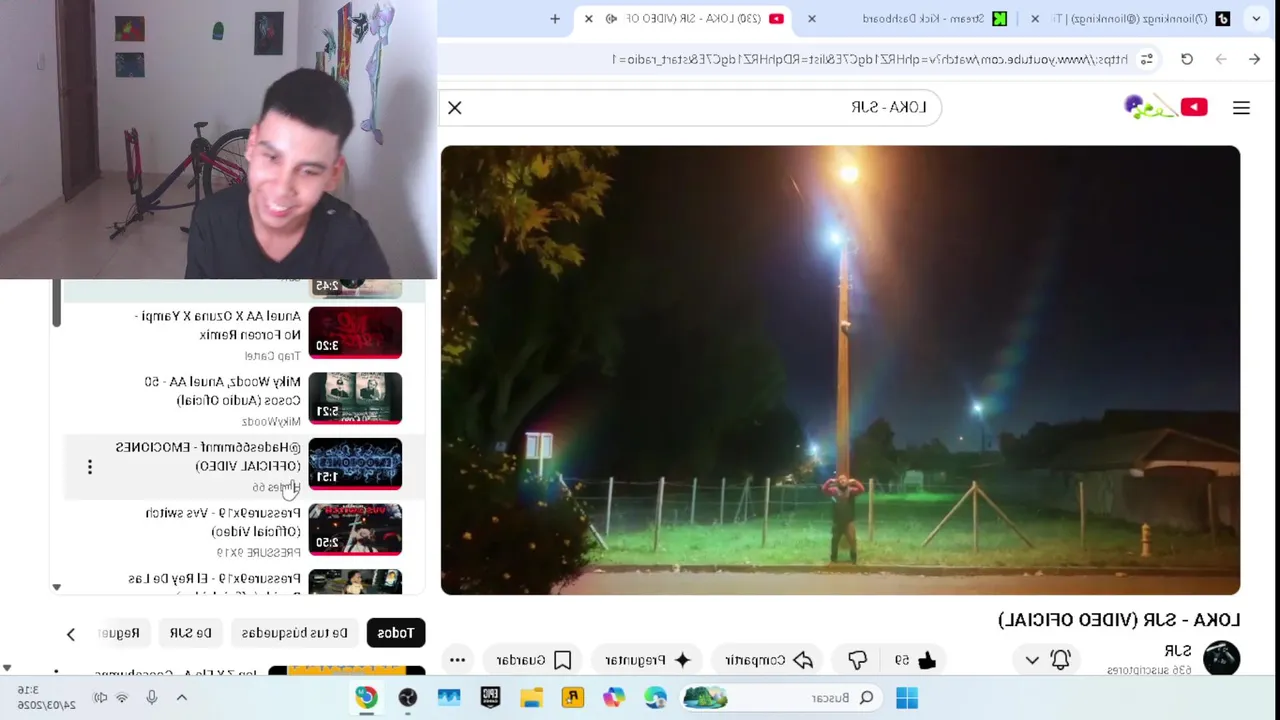This screenshot has height=720, width=1280.
Task: Show more filter chips with arrow
Action: coord(70,634)
